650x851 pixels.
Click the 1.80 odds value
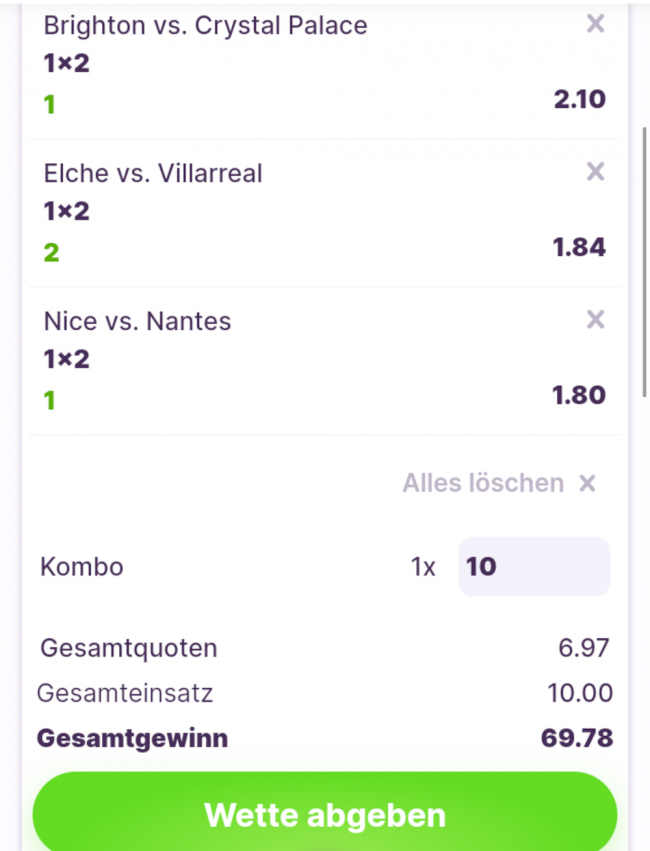pyautogui.click(x=580, y=395)
